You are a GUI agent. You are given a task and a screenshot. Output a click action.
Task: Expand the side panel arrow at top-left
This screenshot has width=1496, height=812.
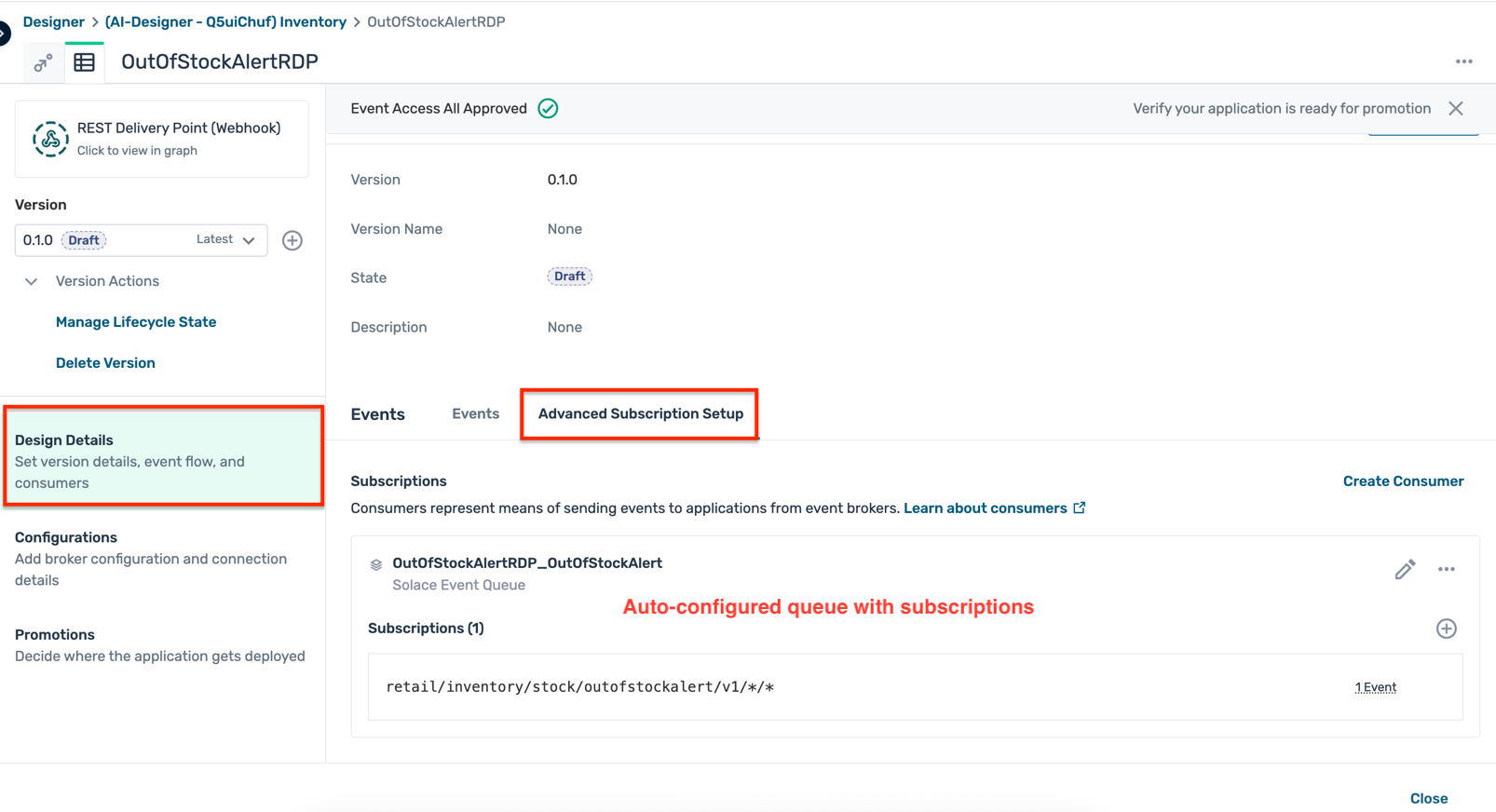pyautogui.click(x=4, y=34)
